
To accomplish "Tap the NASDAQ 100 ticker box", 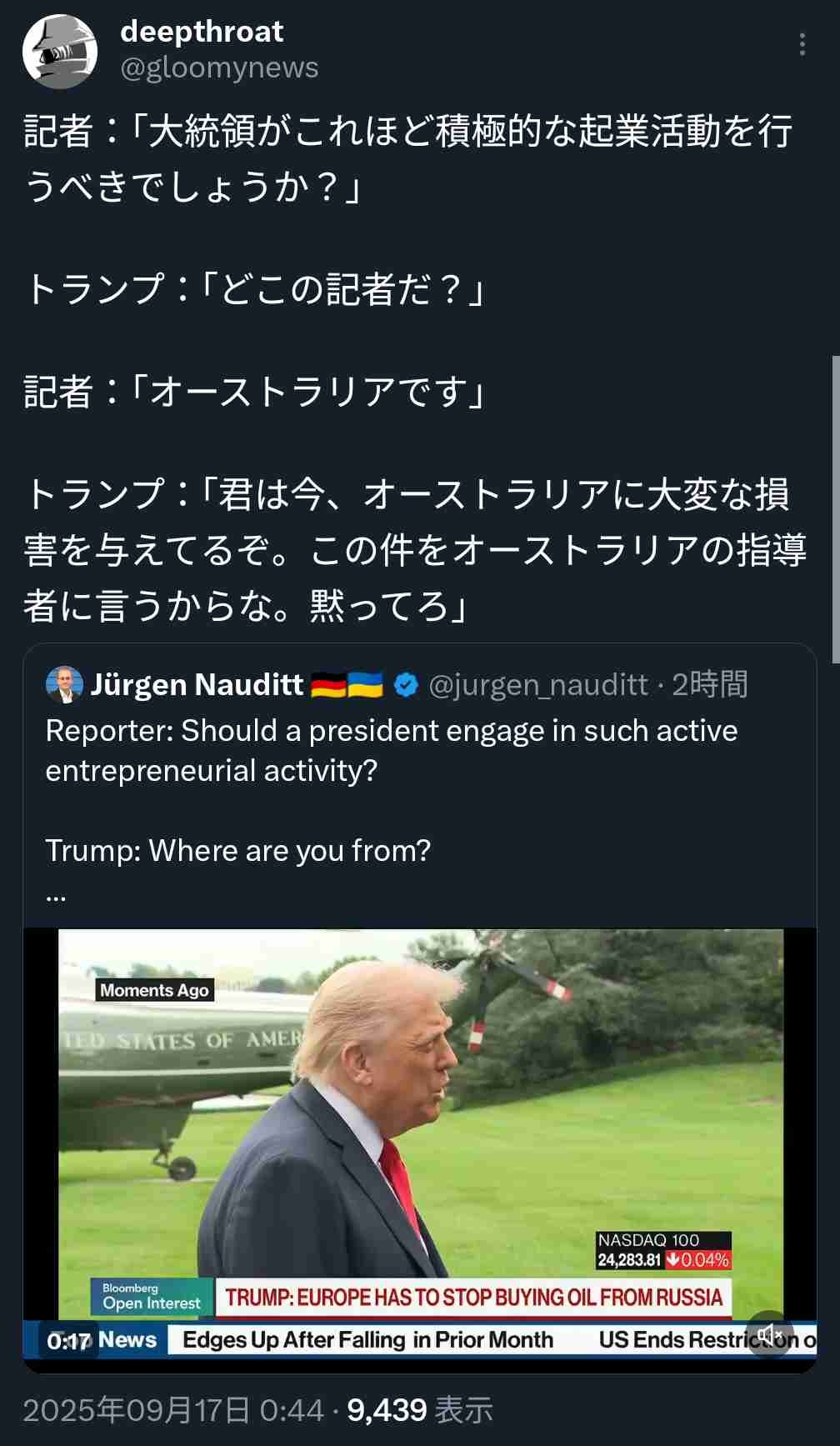I will coord(663,1250).
